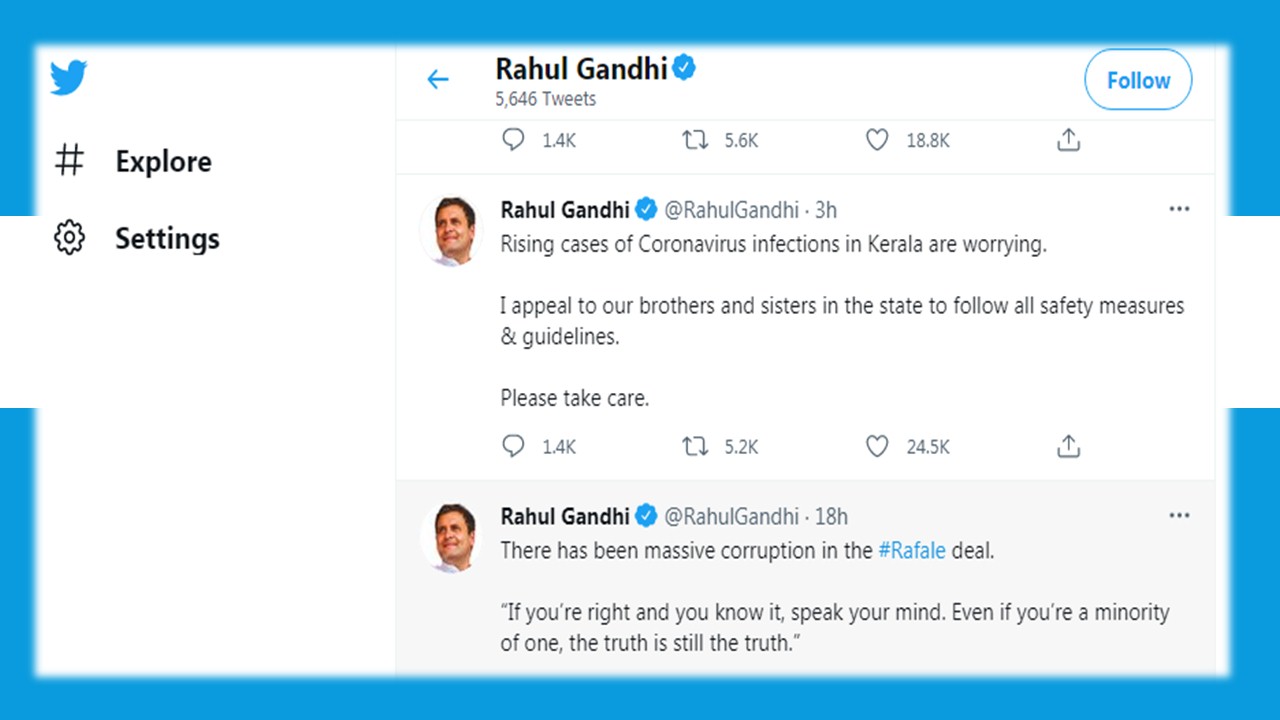Open more options on the Kerala tweet

point(1179,208)
